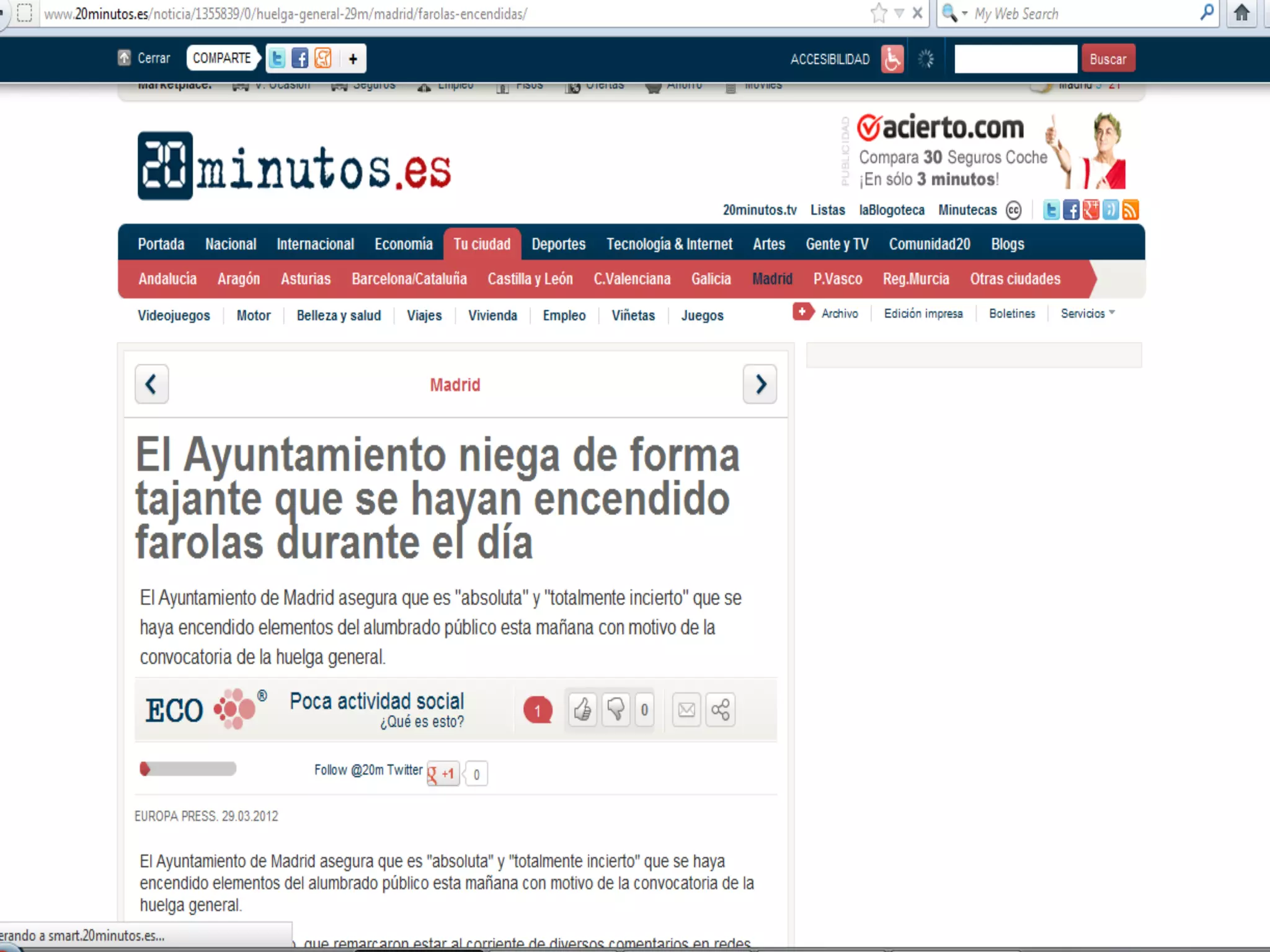This screenshot has height=952, width=1270.
Task: Send article via envelope email icon
Action: coord(686,710)
